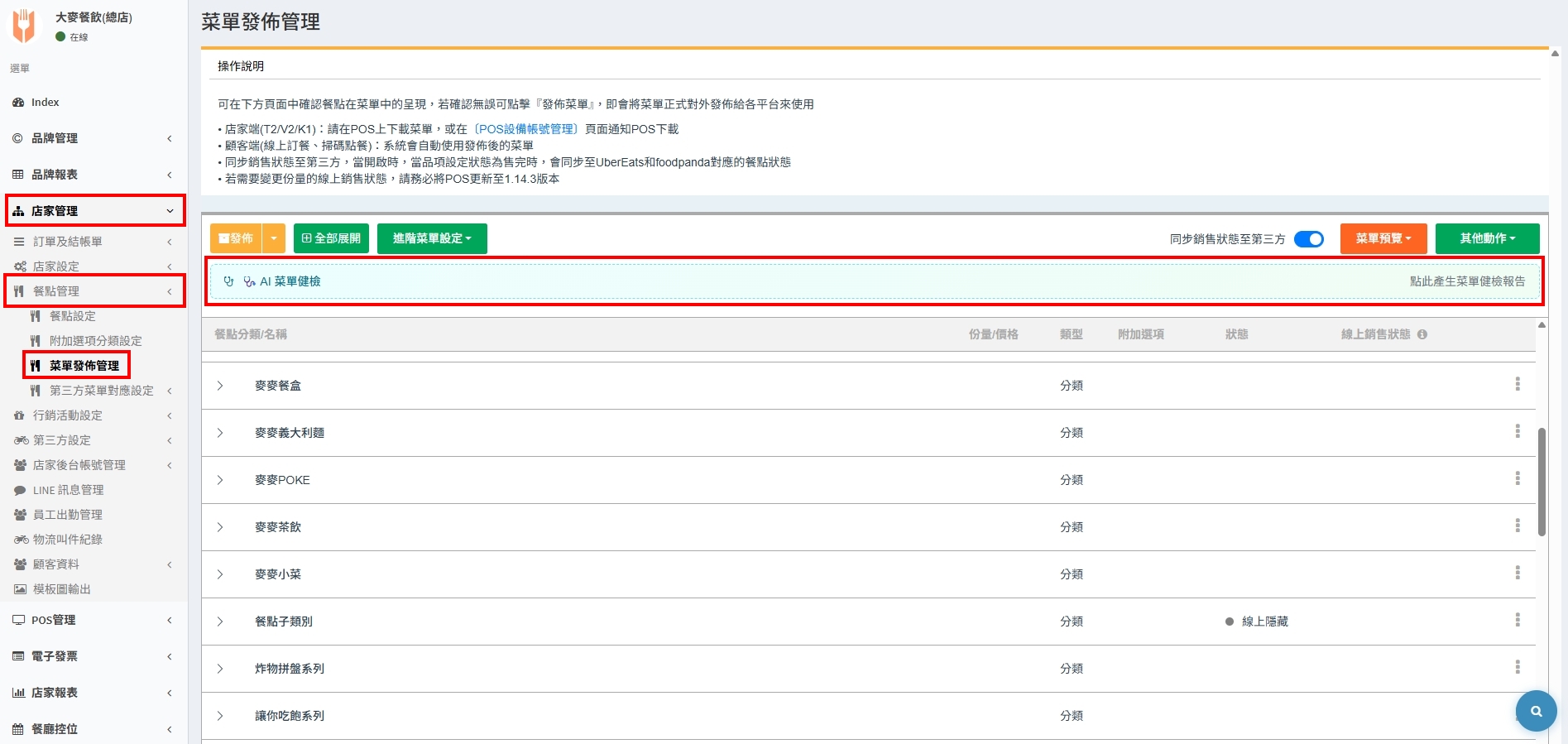Expand the 炸物拼盤系列 category row
The width and height of the screenshot is (1568, 744).
220,669
